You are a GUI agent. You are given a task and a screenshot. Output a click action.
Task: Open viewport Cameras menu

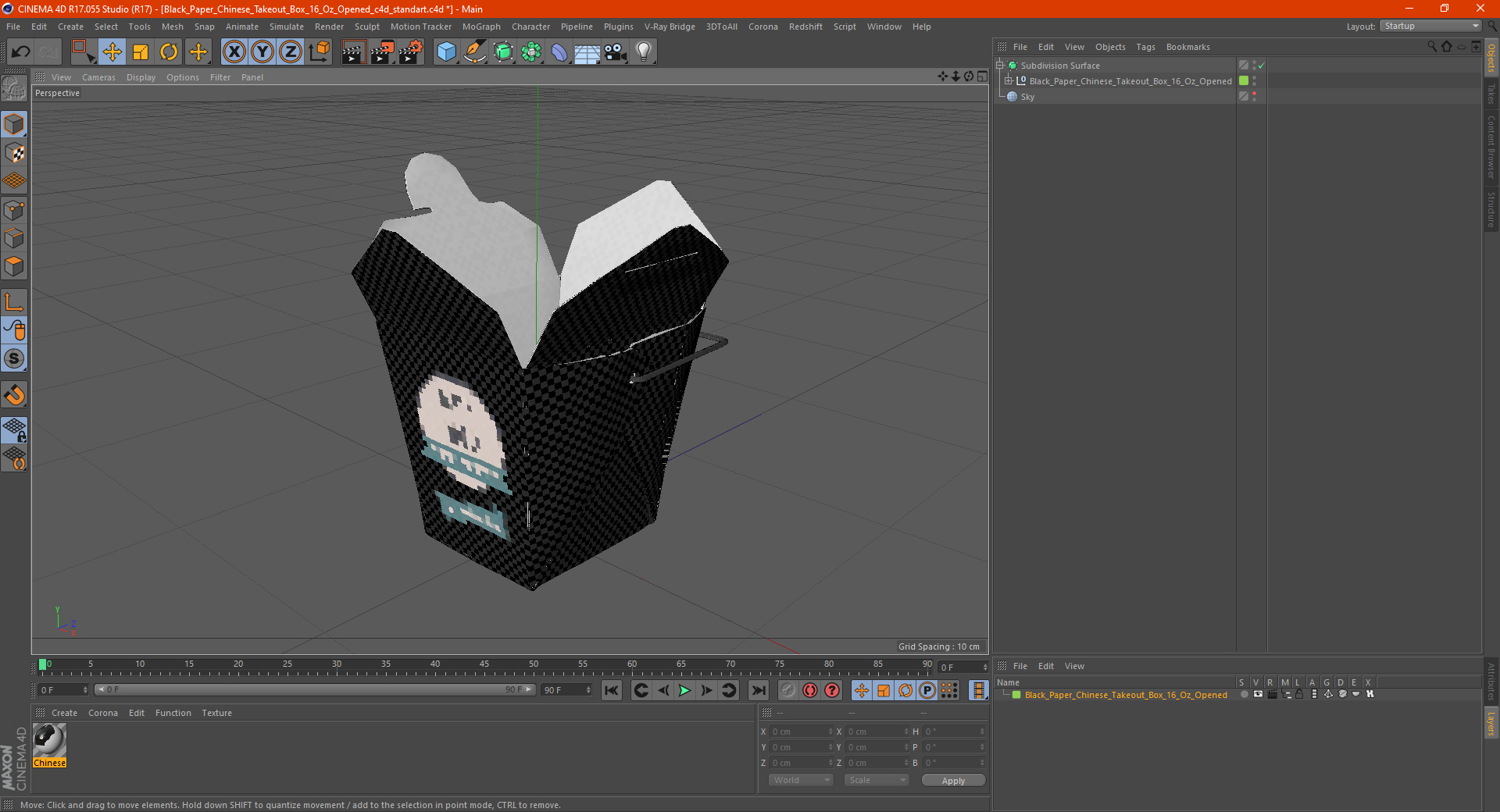pyautogui.click(x=98, y=77)
